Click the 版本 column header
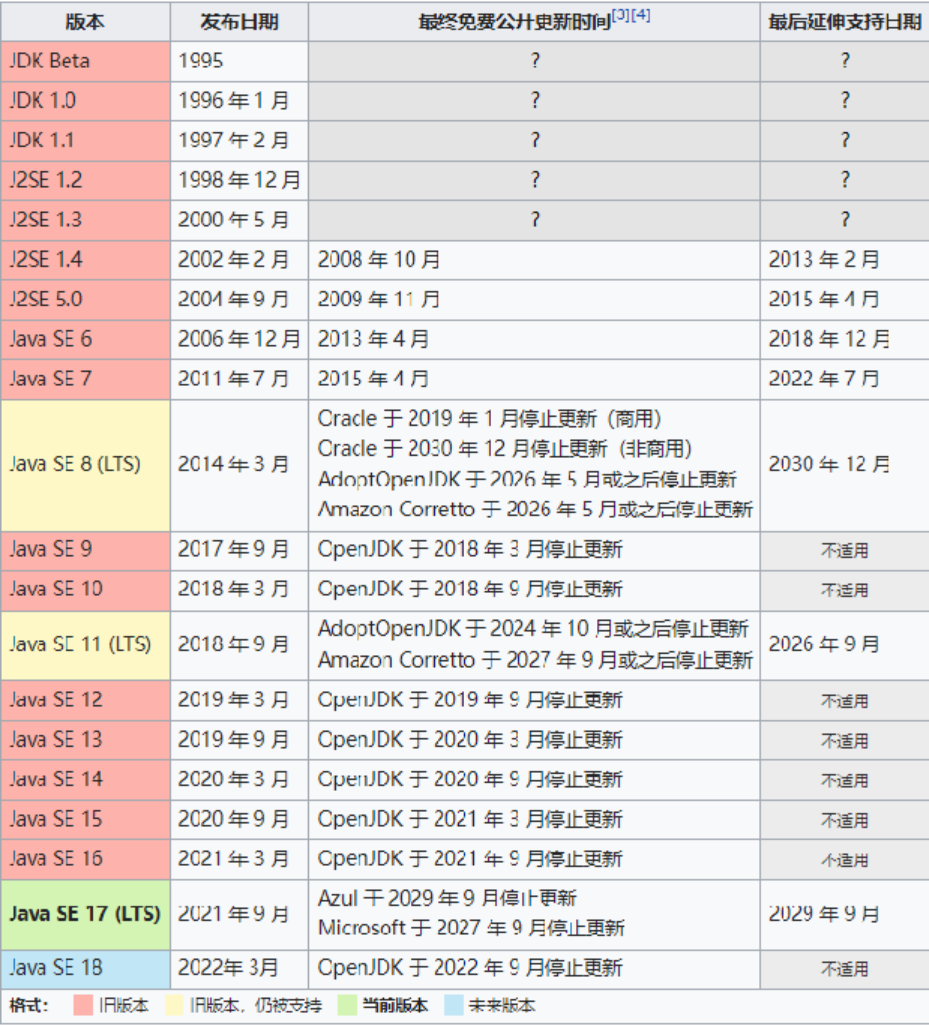The width and height of the screenshot is (929, 1026). pos(85,22)
